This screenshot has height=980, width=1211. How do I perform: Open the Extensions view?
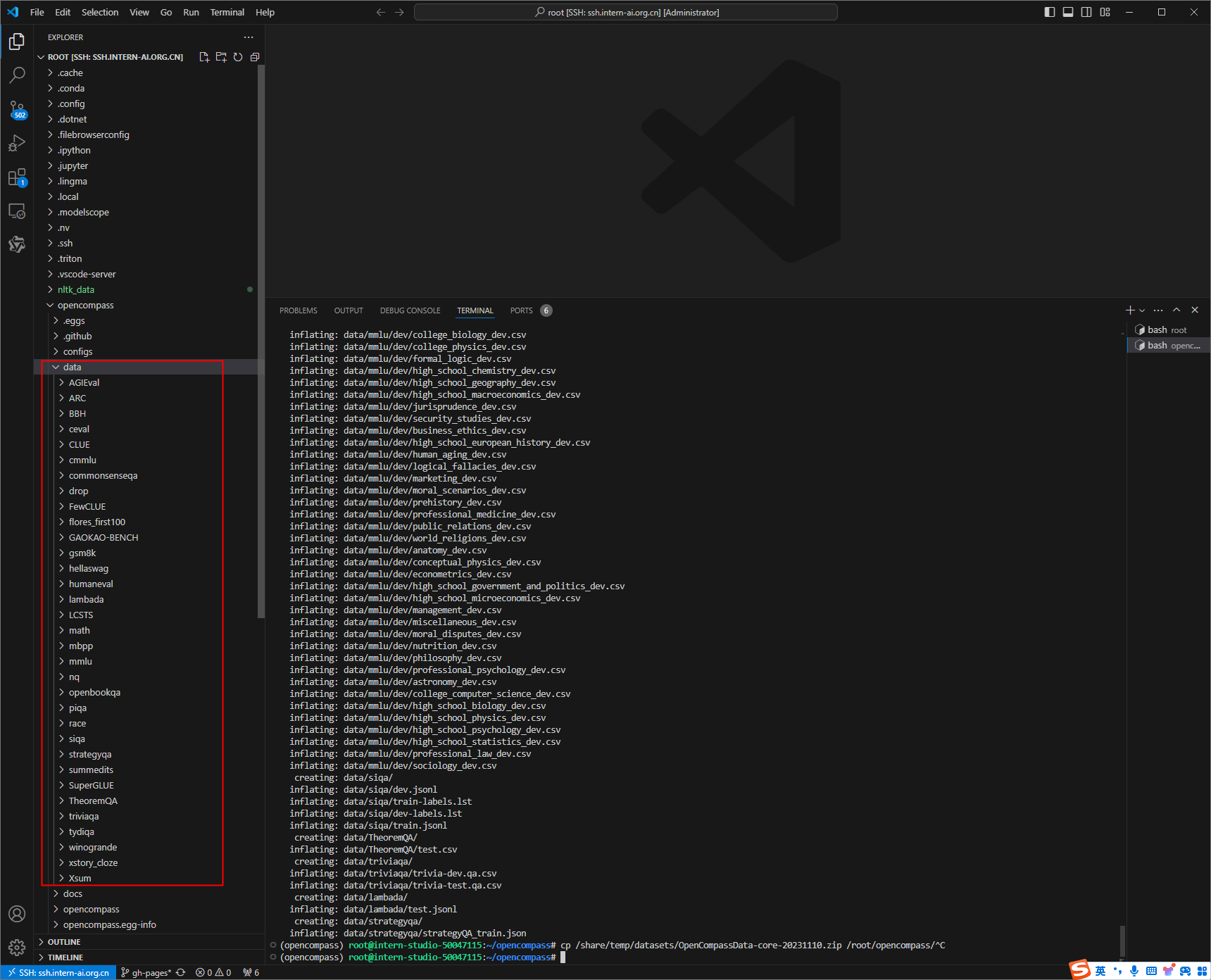(x=17, y=177)
